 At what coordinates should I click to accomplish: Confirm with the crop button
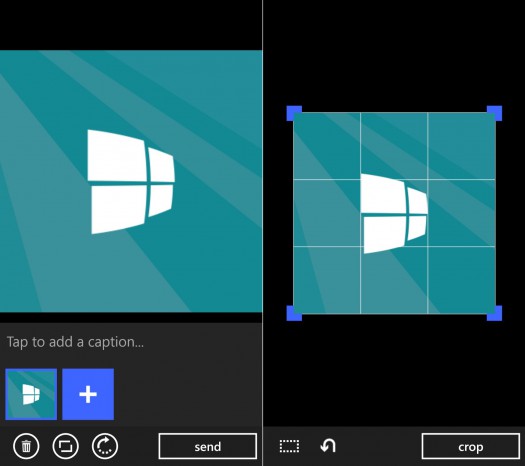click(x=471, y=446)
